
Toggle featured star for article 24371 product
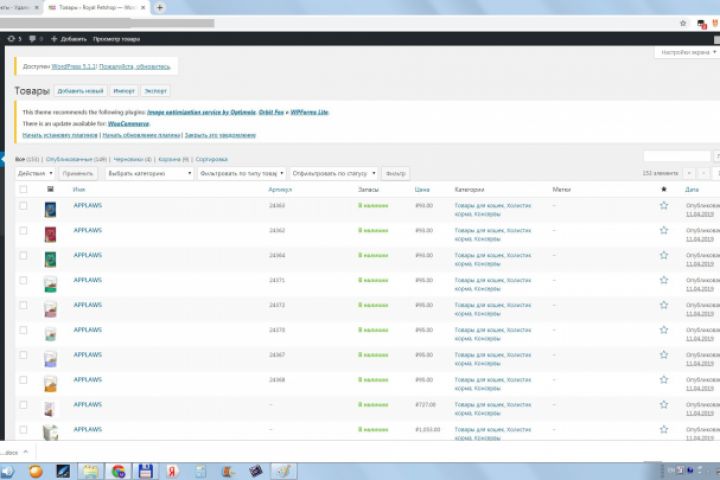point(664,280)
